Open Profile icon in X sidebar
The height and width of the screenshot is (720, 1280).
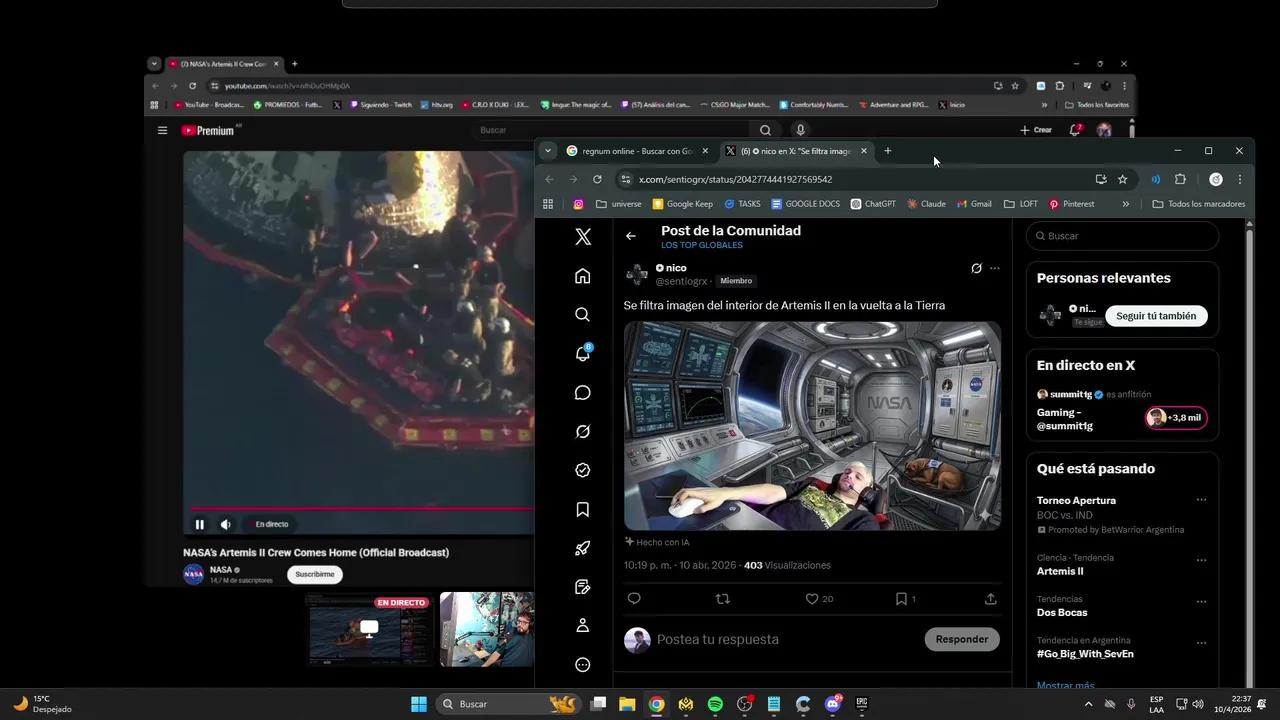point(583,626)
